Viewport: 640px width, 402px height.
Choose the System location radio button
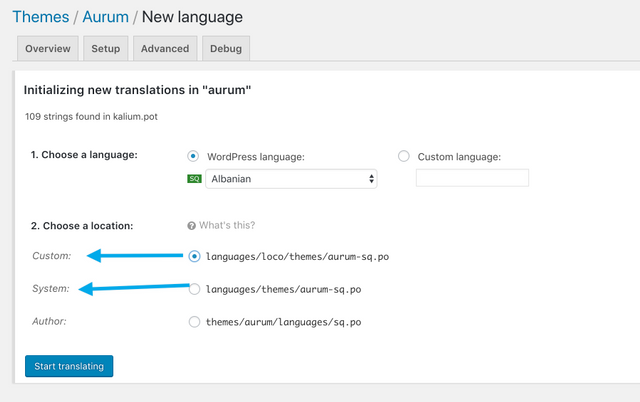click(x=194, y=290)
